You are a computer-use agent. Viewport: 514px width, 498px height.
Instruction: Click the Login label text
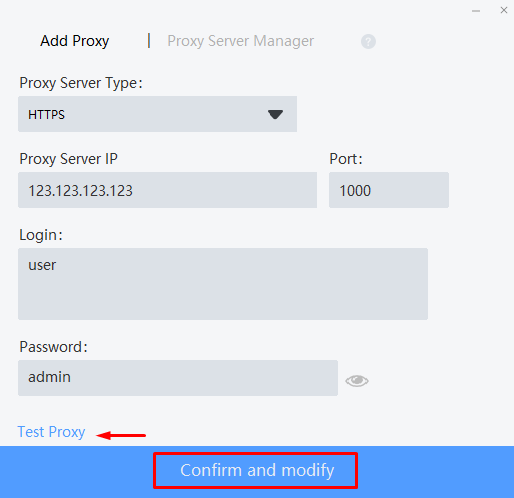pyautogui.click(x=41, y=235)
